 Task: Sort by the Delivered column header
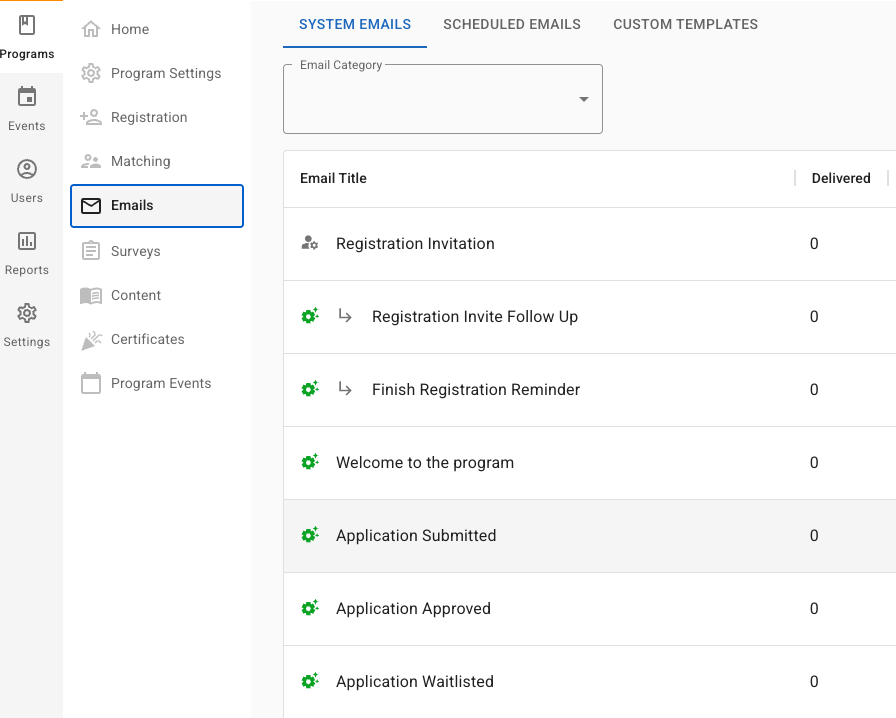click(840, 178)
